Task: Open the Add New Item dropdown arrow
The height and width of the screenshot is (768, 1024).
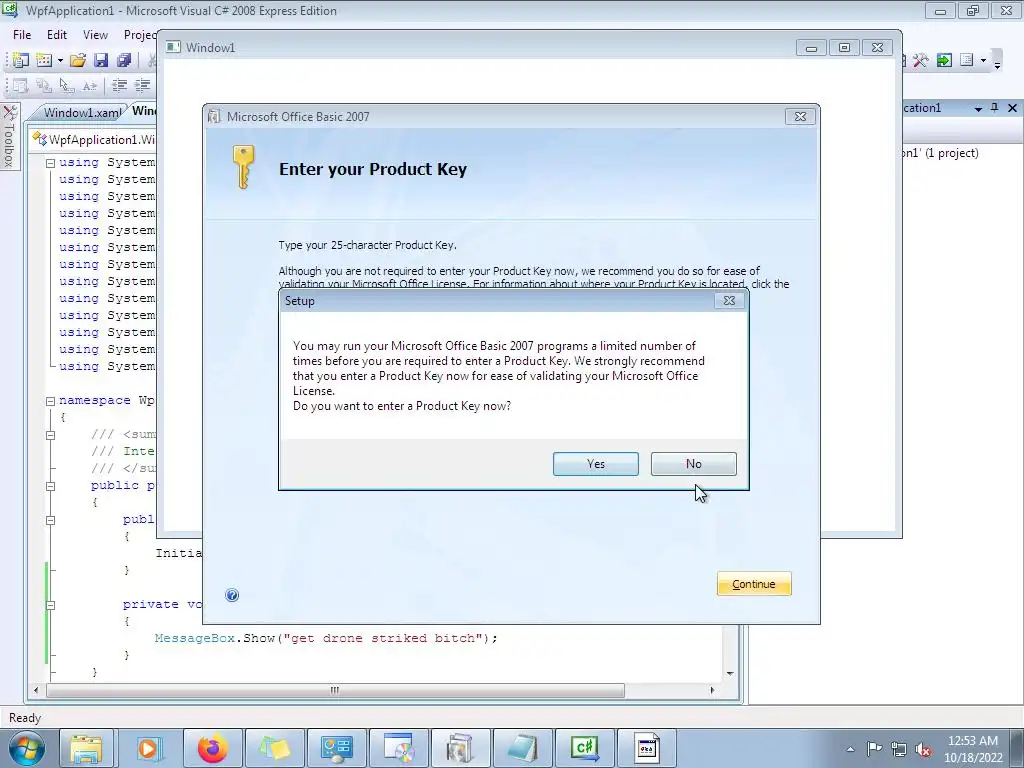Action: (x=60, y=61)
